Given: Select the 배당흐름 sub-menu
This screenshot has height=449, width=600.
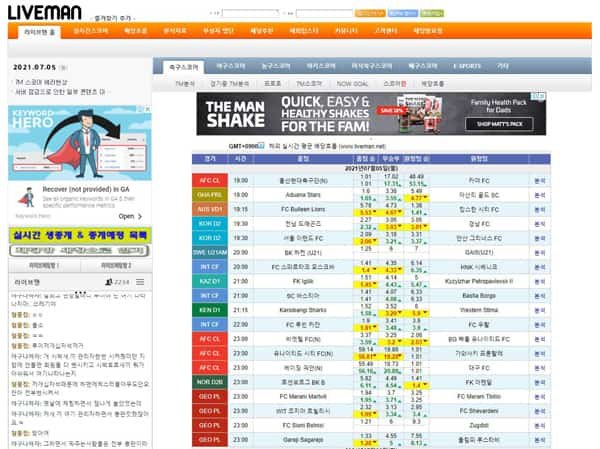Looking at the screenshot, I should click(x=433, y=84).
